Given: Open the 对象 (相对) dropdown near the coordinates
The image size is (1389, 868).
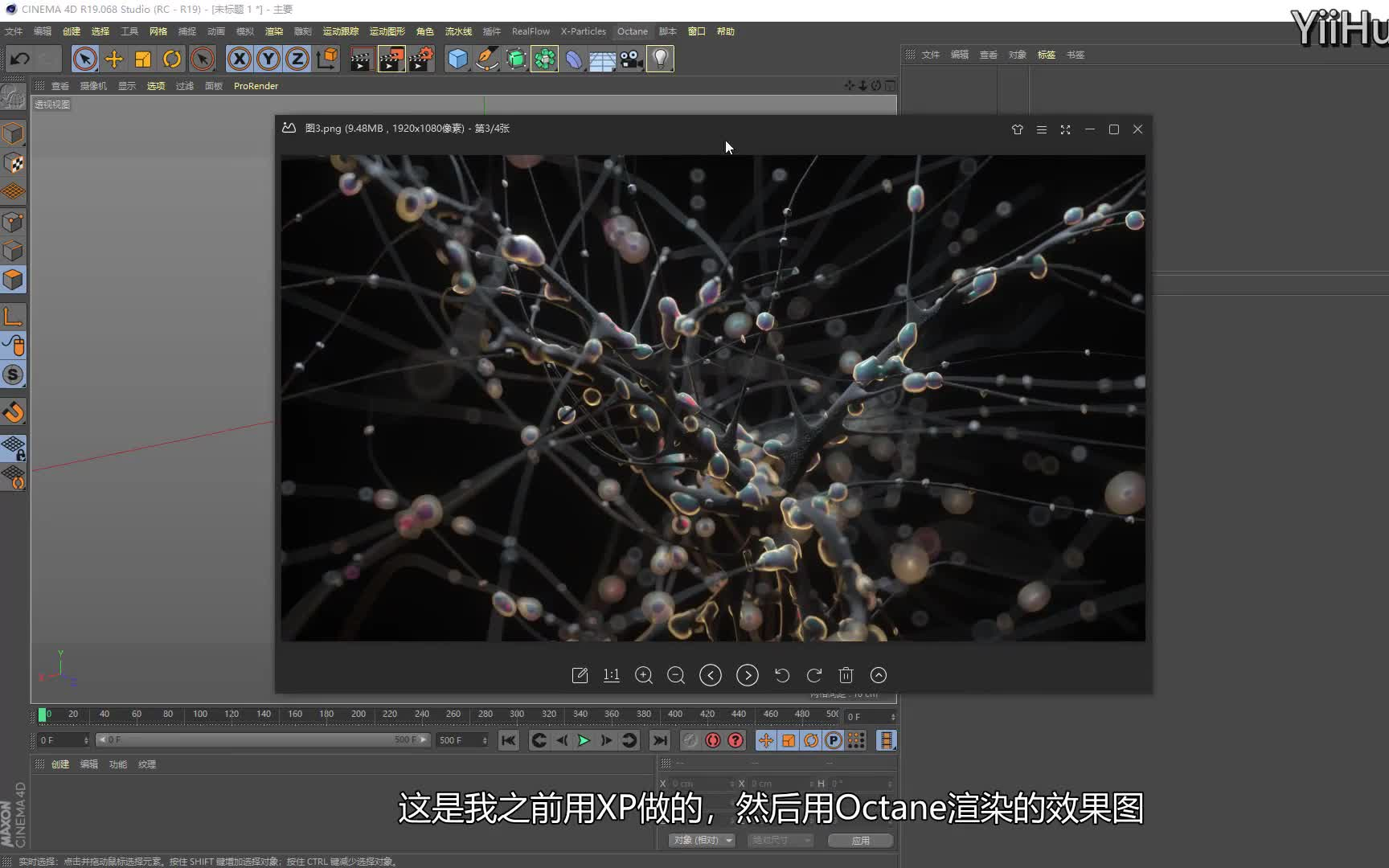Looking at the screenshot, I should pyautogui.click(x=700, y=839).
